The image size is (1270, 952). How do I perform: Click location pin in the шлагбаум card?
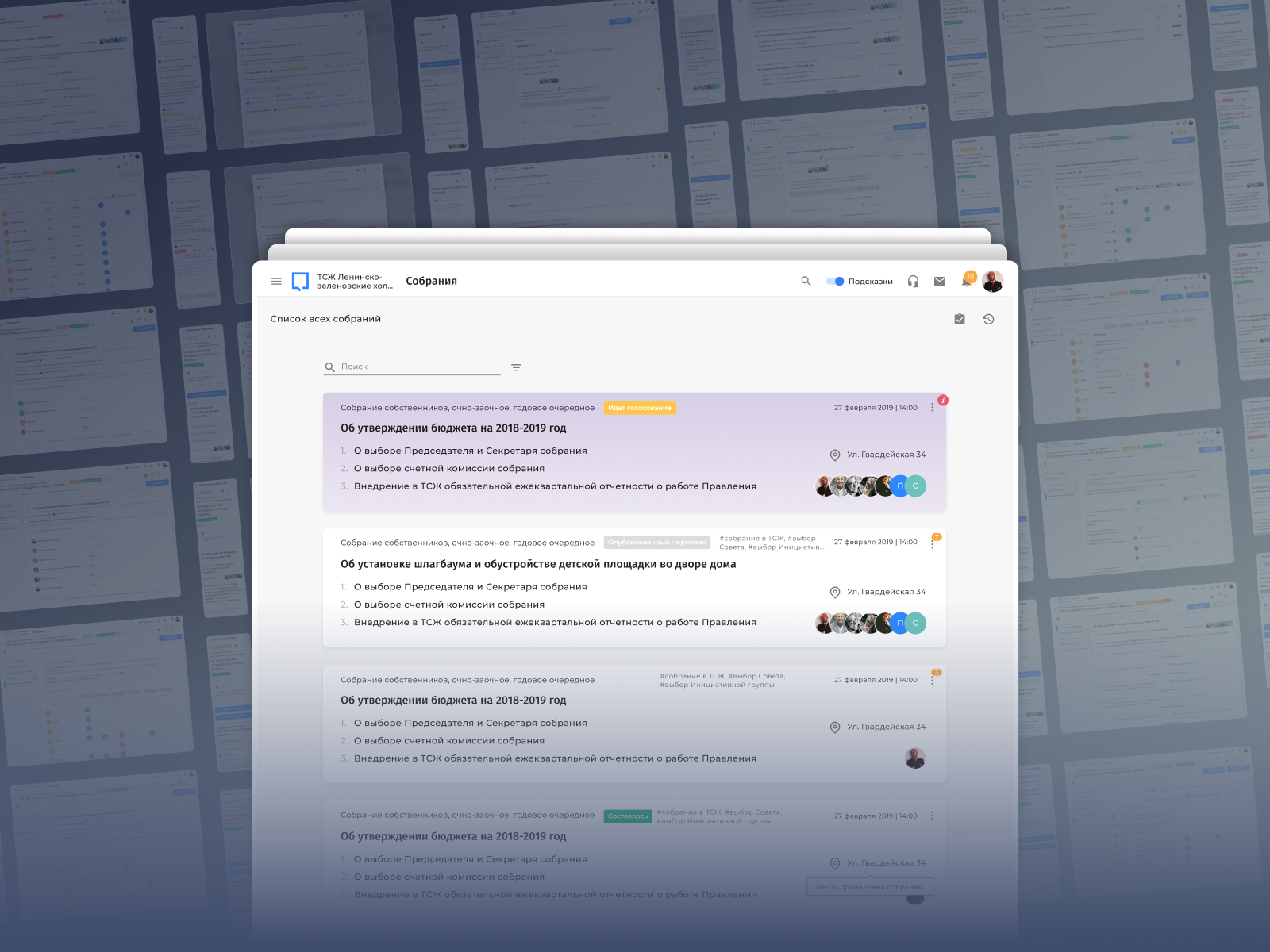835,592
